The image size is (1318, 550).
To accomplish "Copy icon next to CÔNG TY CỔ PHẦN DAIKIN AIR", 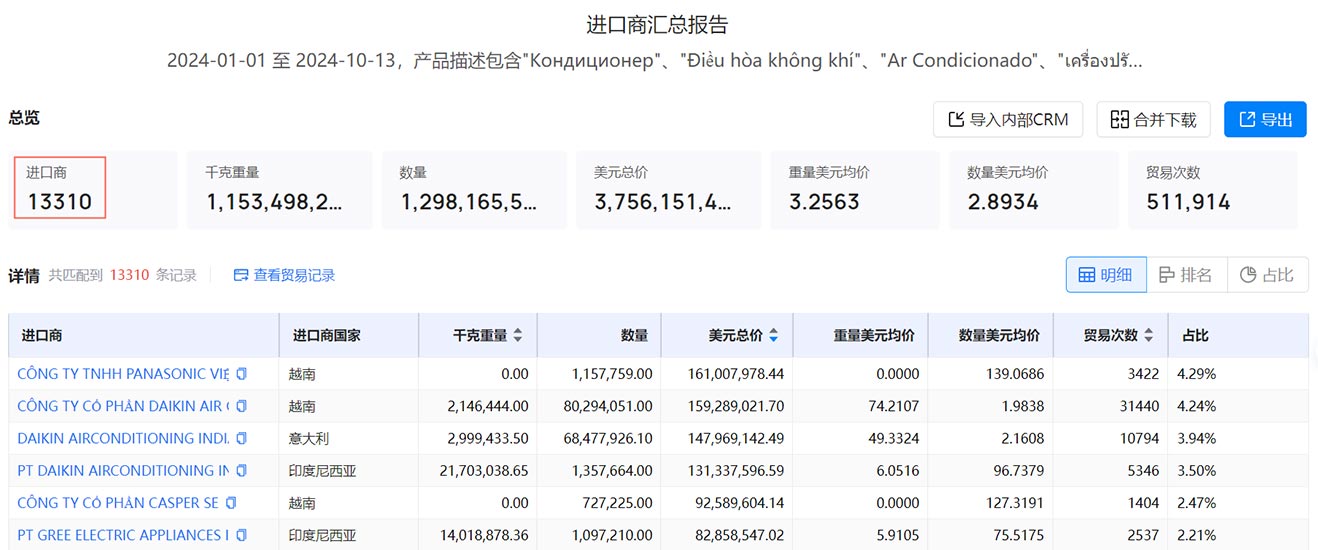I will pyautogui.click(x=241, y=406).
